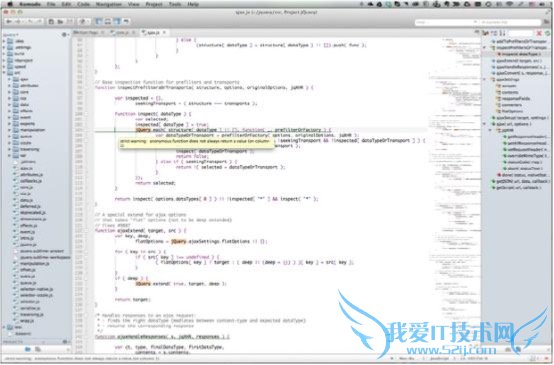This screenshot has width=554, height=365.
Task: Select the ajax.js editor tab
Action: (152, 33)
